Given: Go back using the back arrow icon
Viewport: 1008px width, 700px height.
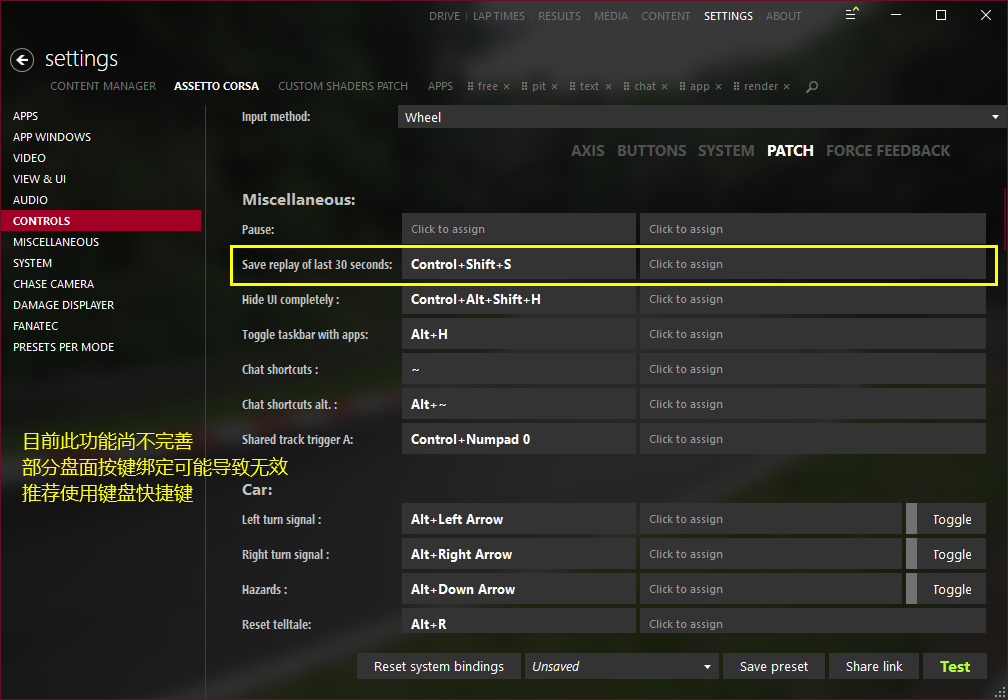Looking at the screenshot, I should click(x=22, y=60).
